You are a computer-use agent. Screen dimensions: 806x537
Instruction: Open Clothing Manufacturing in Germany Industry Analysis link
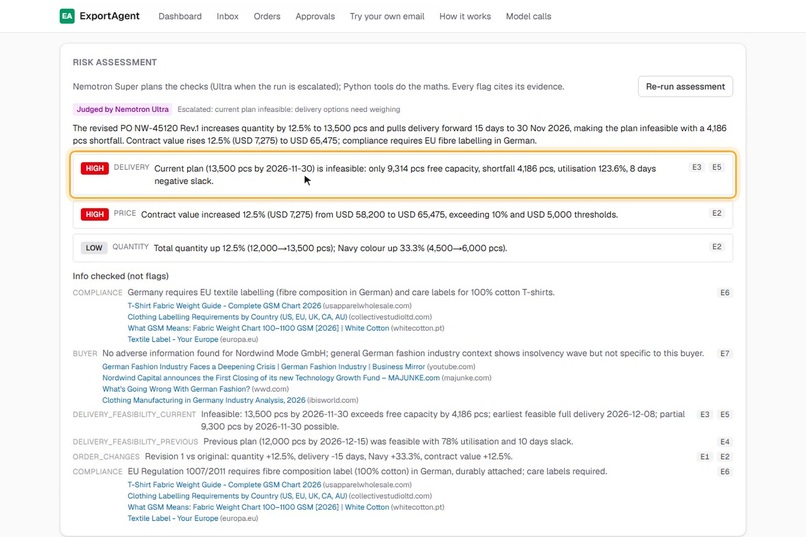[x=204, y=400]
